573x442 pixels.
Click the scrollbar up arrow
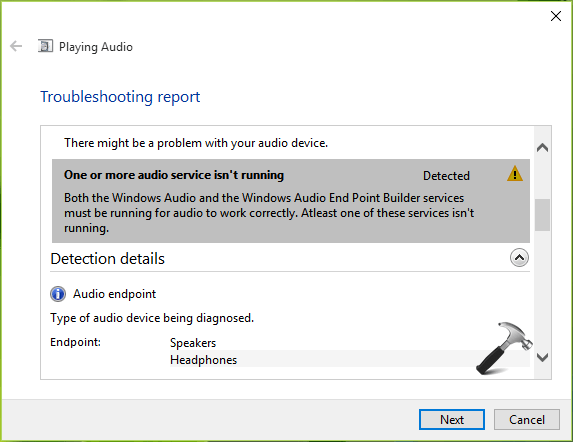(x=543, y=148)
